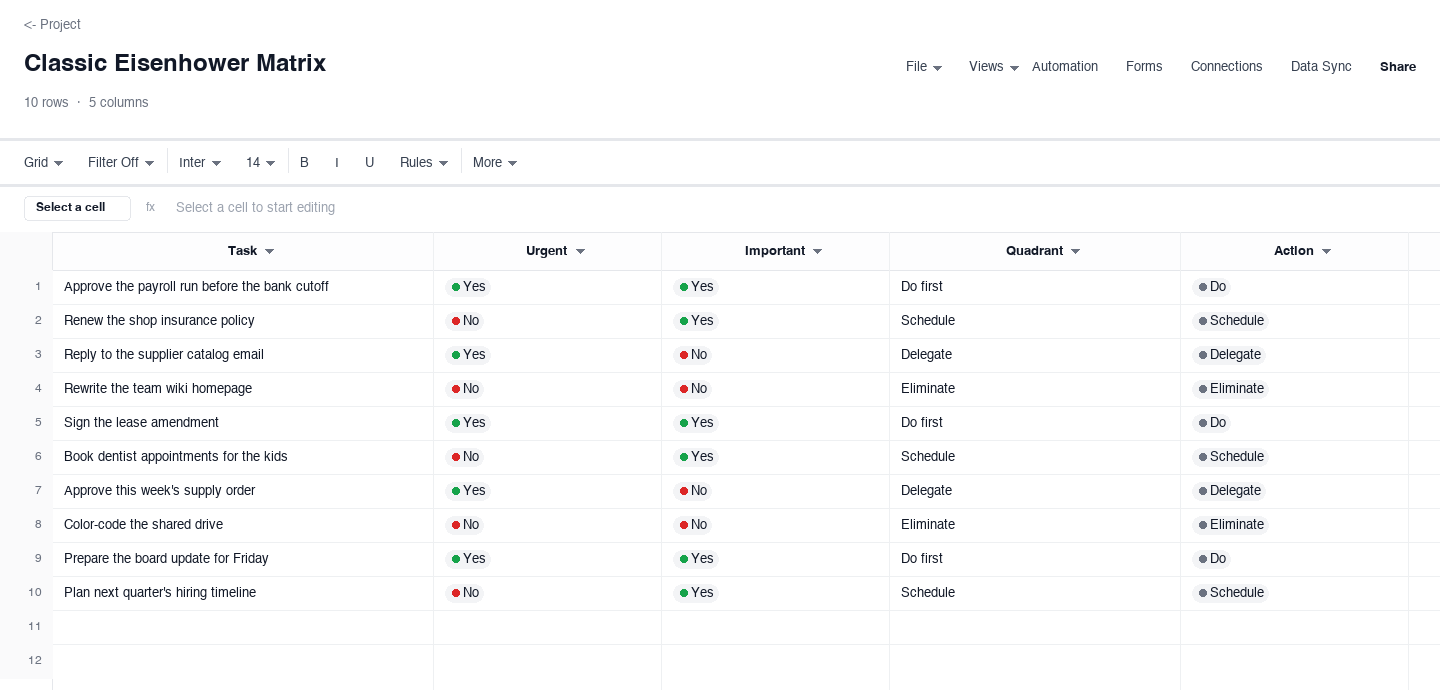
Task: Click Action 'Eliminate' tag for wiki homepage row
Action: (1231, 389)
